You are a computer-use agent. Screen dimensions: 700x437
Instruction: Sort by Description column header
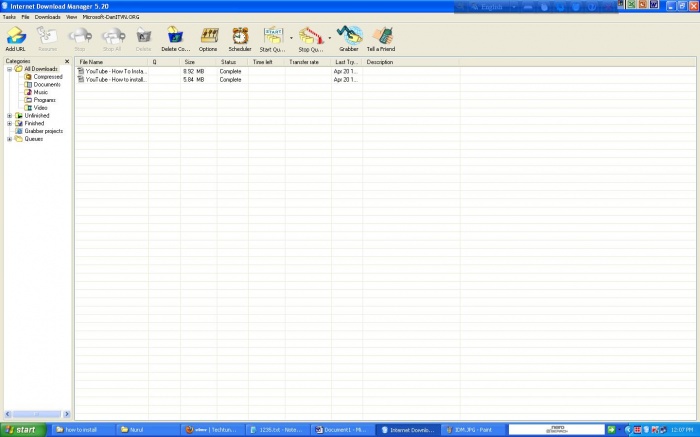click(x=411, y=62)
